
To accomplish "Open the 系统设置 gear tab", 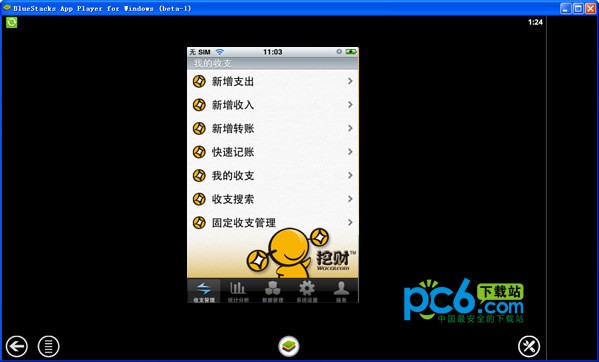I will pos(307,291).
